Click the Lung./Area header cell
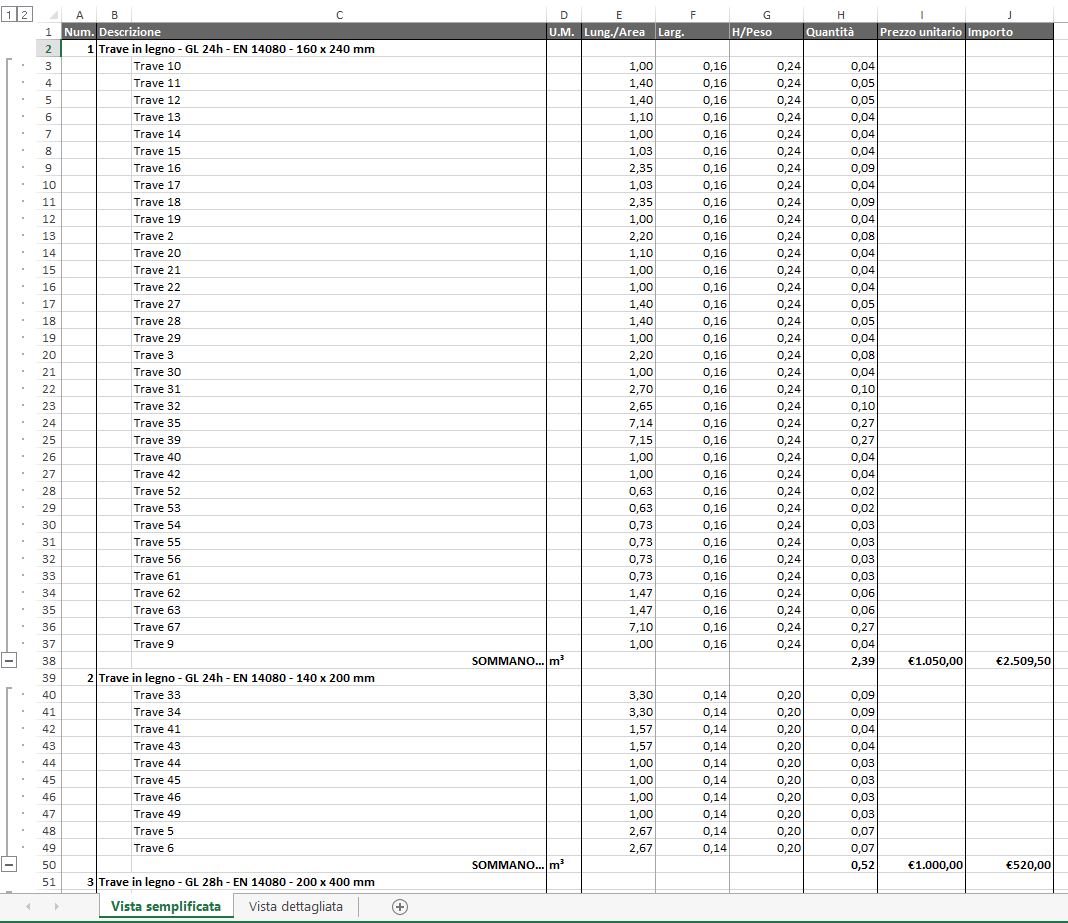 (x=618, y=32)
